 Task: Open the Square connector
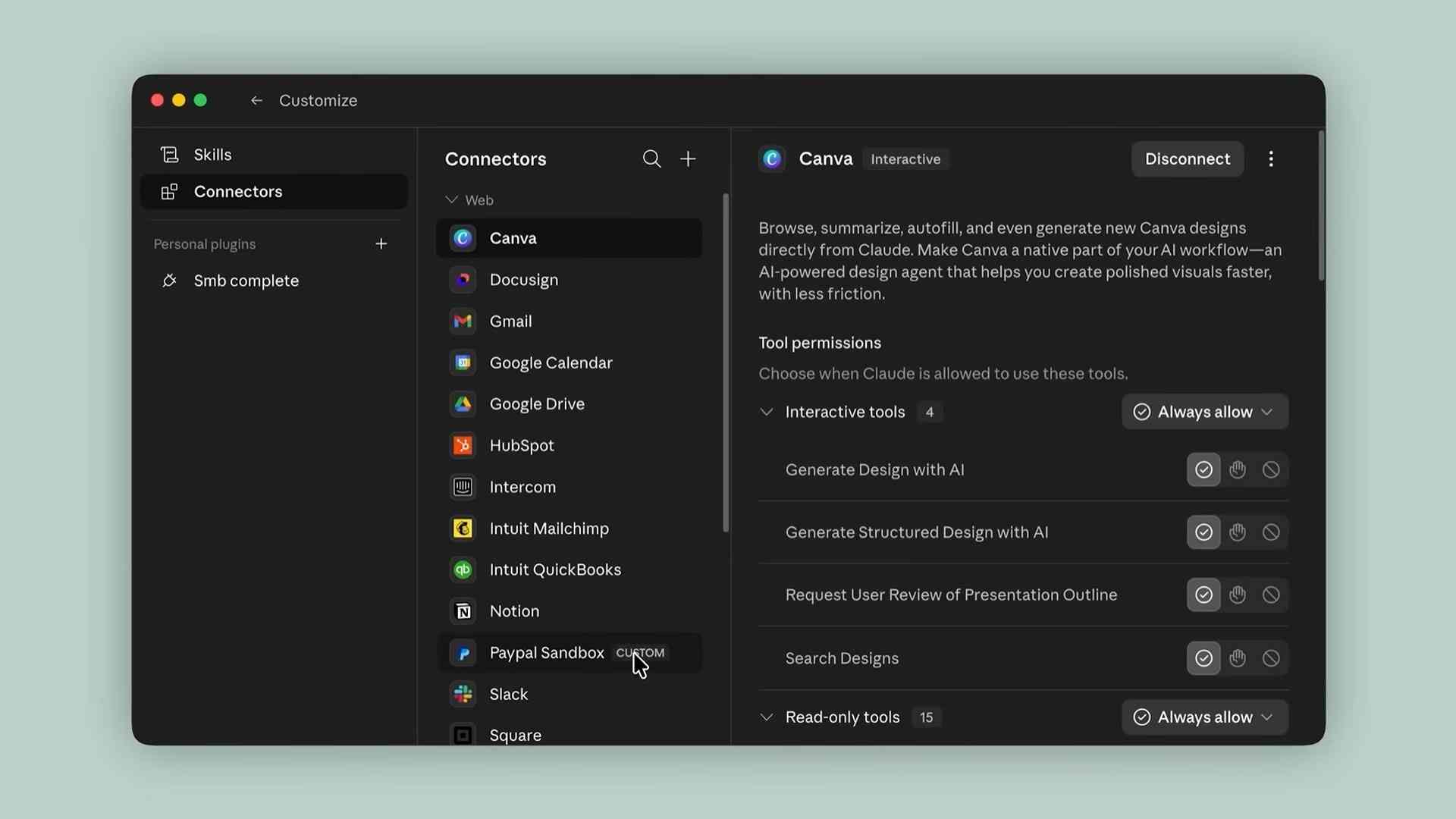click(569, 735)
